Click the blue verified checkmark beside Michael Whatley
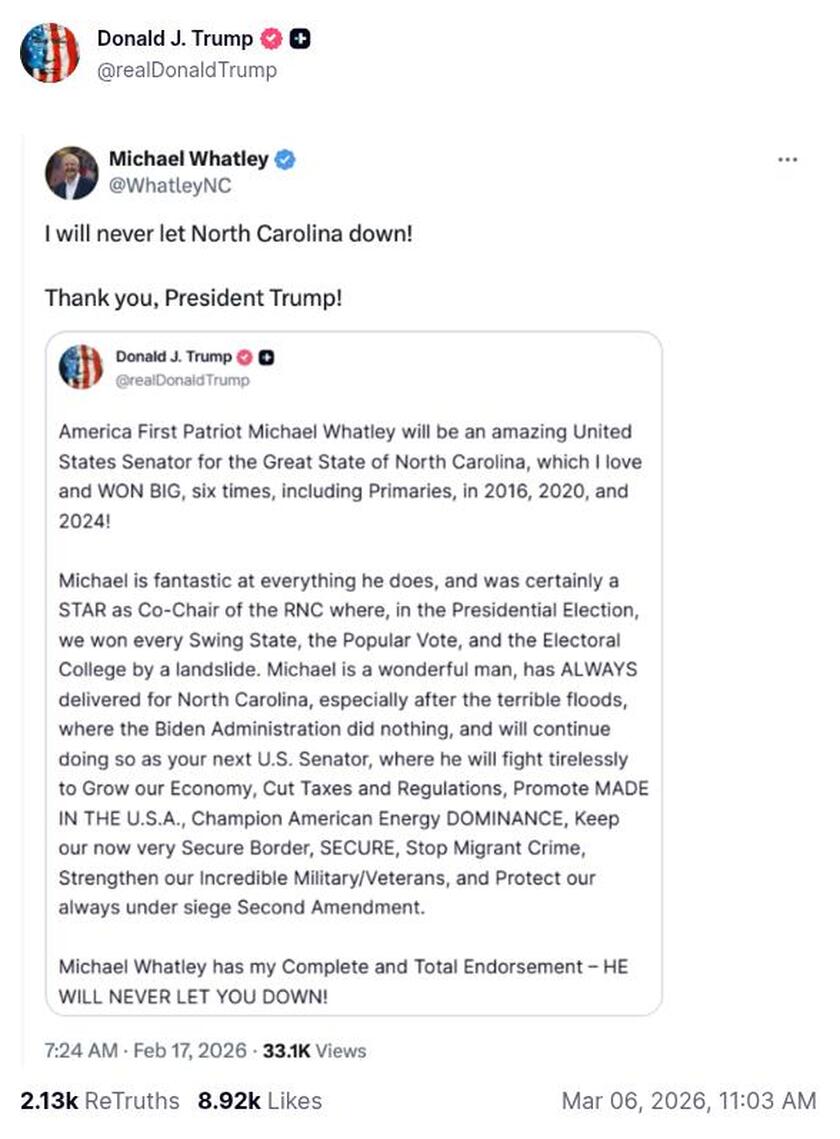Viewport: 840px width, 1139px height. click(x=285, y=159)
